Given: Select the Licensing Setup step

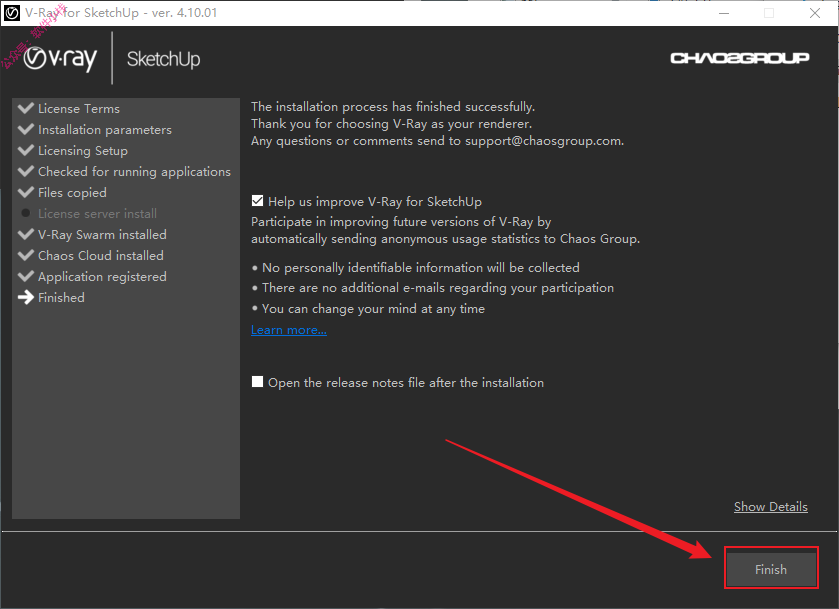Looking at the screenshot, I should [x=83, y=151].
